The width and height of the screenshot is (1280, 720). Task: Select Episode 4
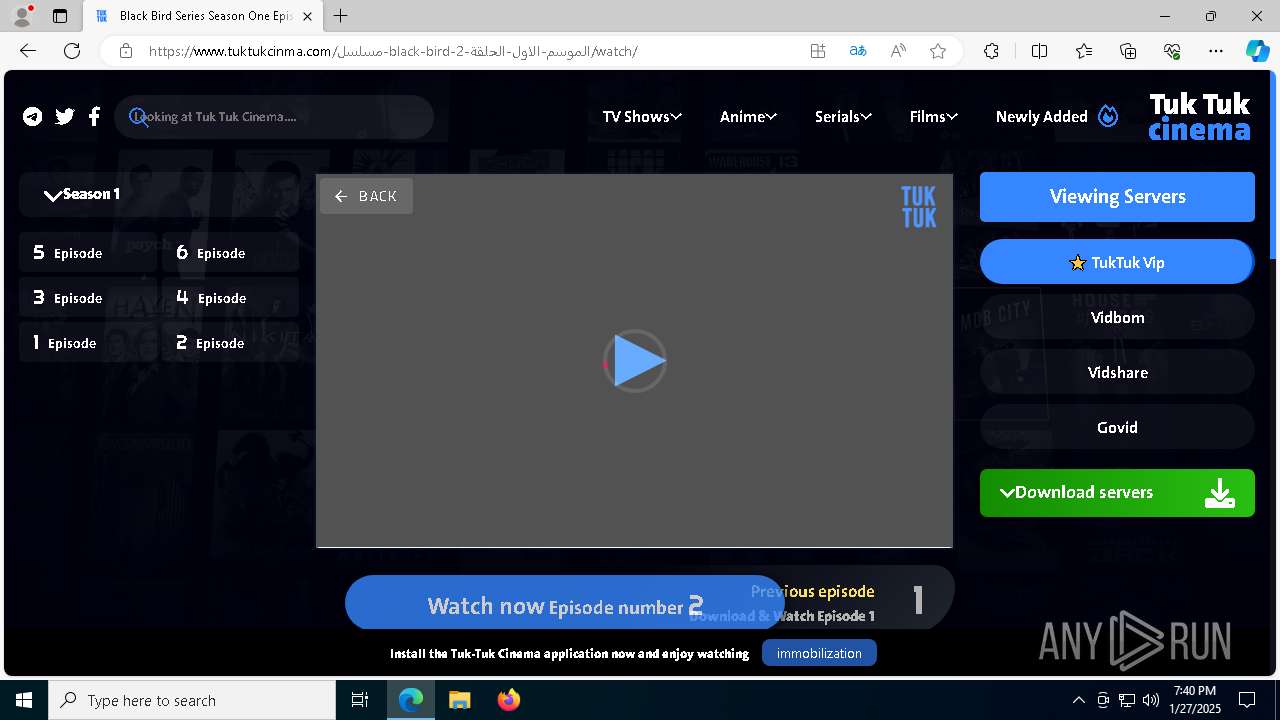point(231,298)
